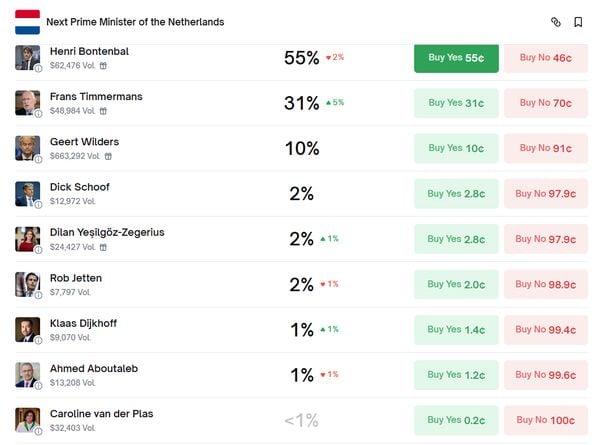The height and width of the screenshot is (445, 600).
Task: Buy Yes at 55¢ for Henri Bontenbal
Action: (x=456, y=58)
